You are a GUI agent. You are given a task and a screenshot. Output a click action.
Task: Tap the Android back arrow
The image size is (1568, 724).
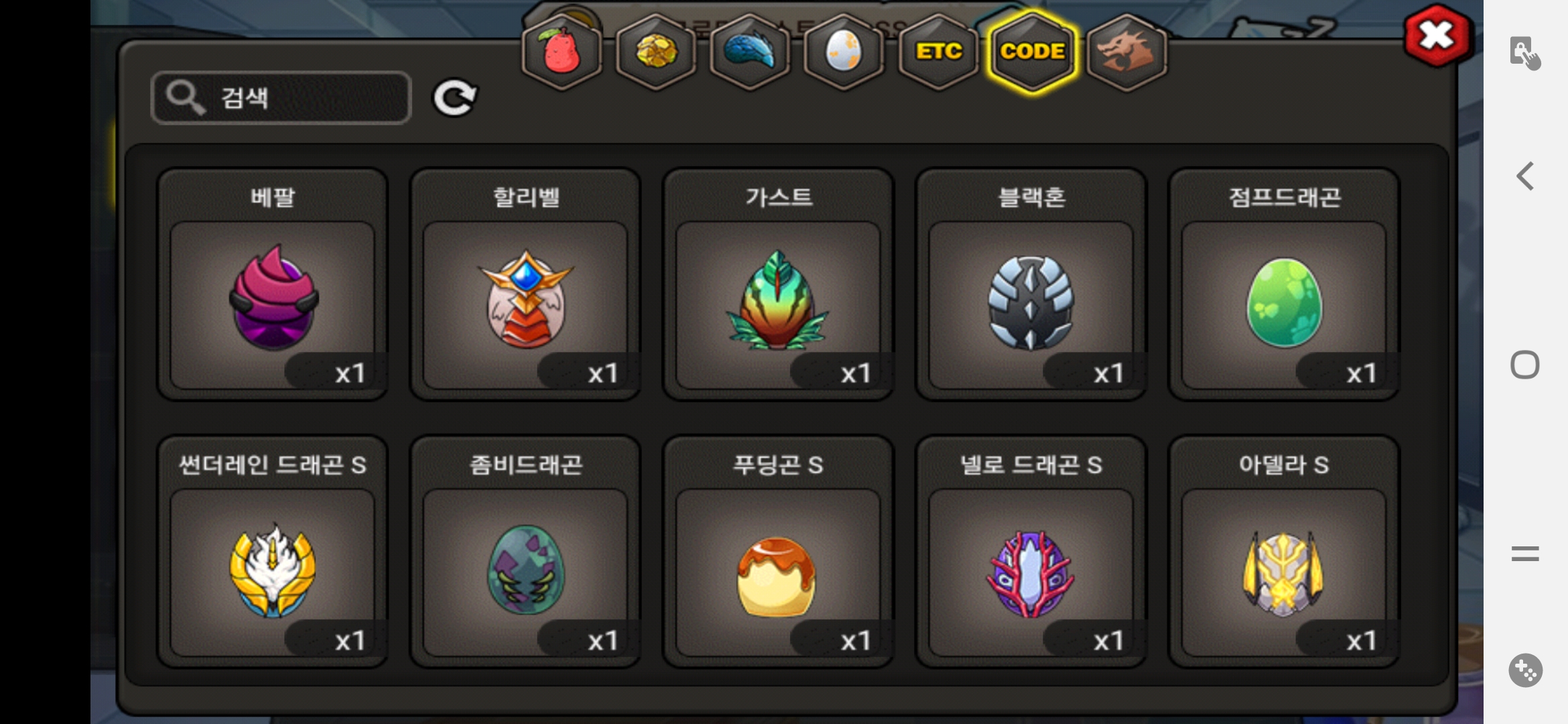tap(1525, 176)
